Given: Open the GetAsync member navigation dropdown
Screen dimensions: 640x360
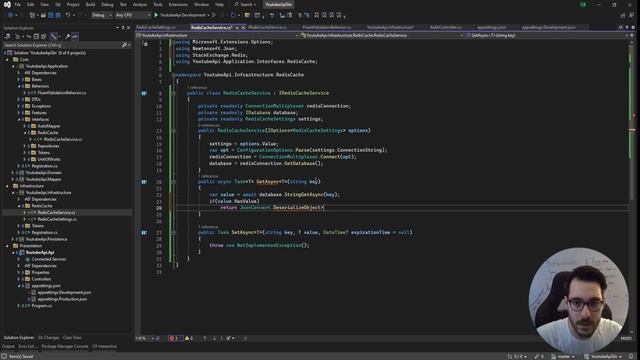Looking at the screenshot, I should (547, 36).
